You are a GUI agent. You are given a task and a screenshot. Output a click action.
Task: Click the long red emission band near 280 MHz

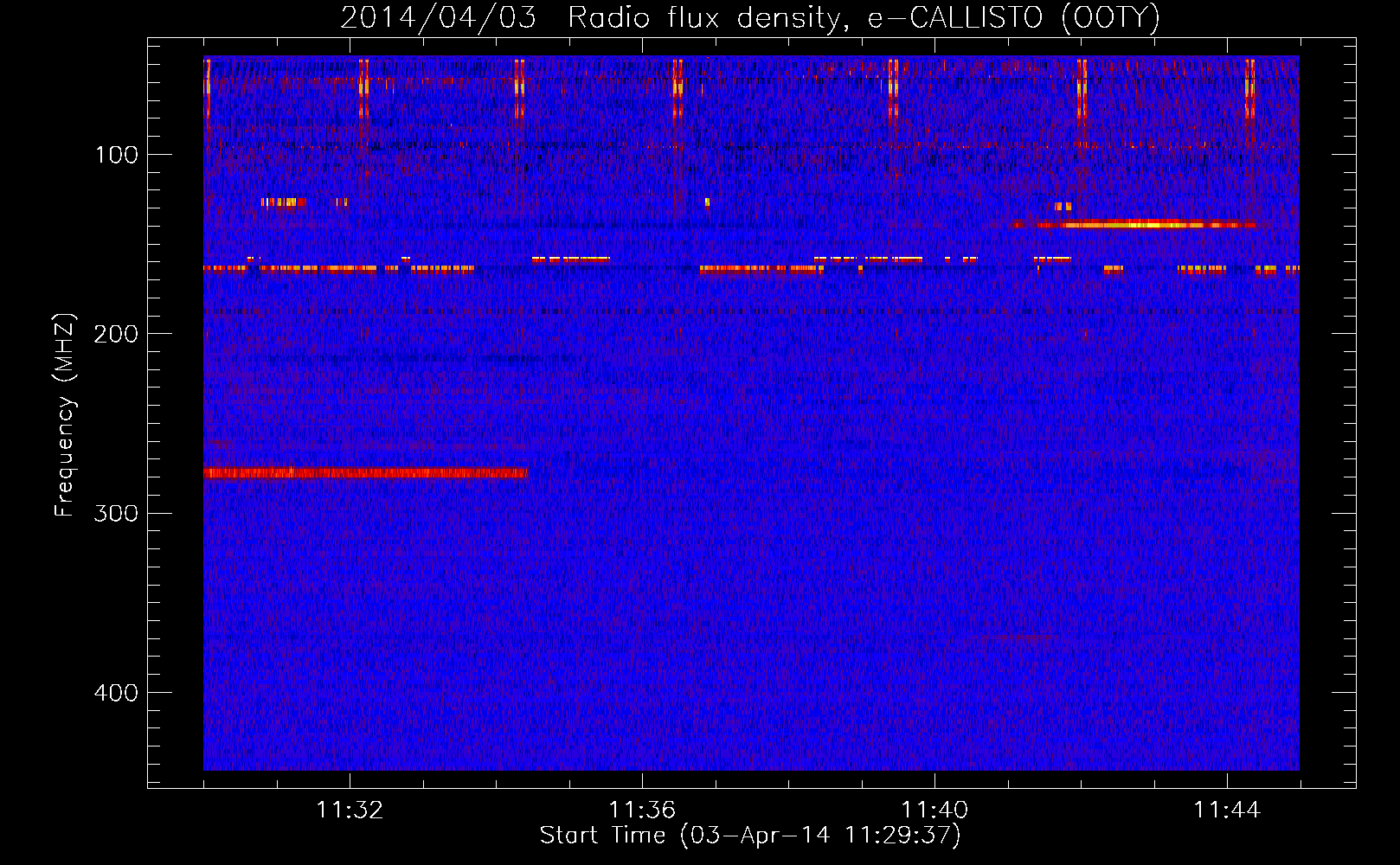click(365, 472)
